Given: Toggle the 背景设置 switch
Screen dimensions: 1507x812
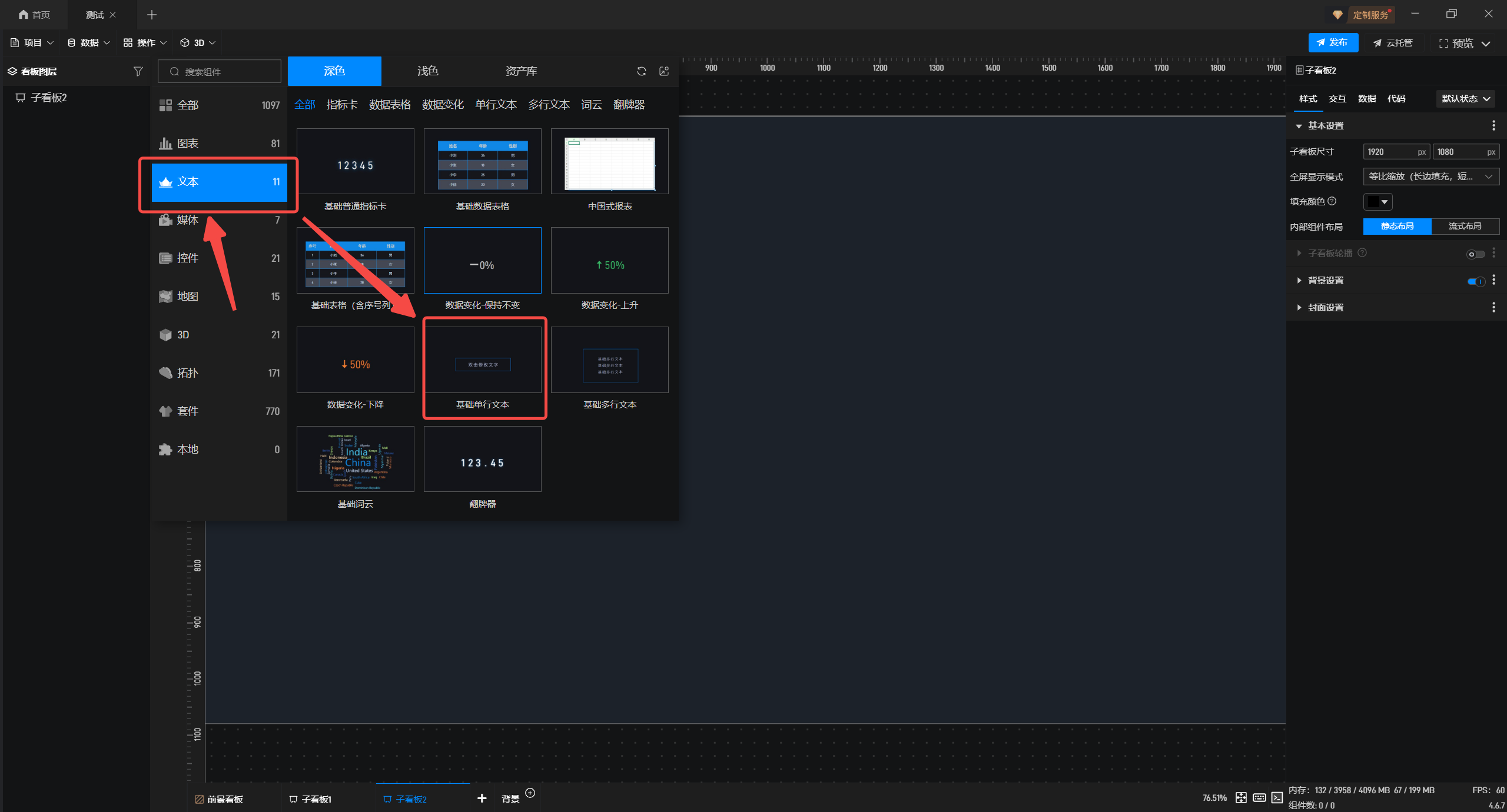Looking at the screenshot, I should 1475,281.
